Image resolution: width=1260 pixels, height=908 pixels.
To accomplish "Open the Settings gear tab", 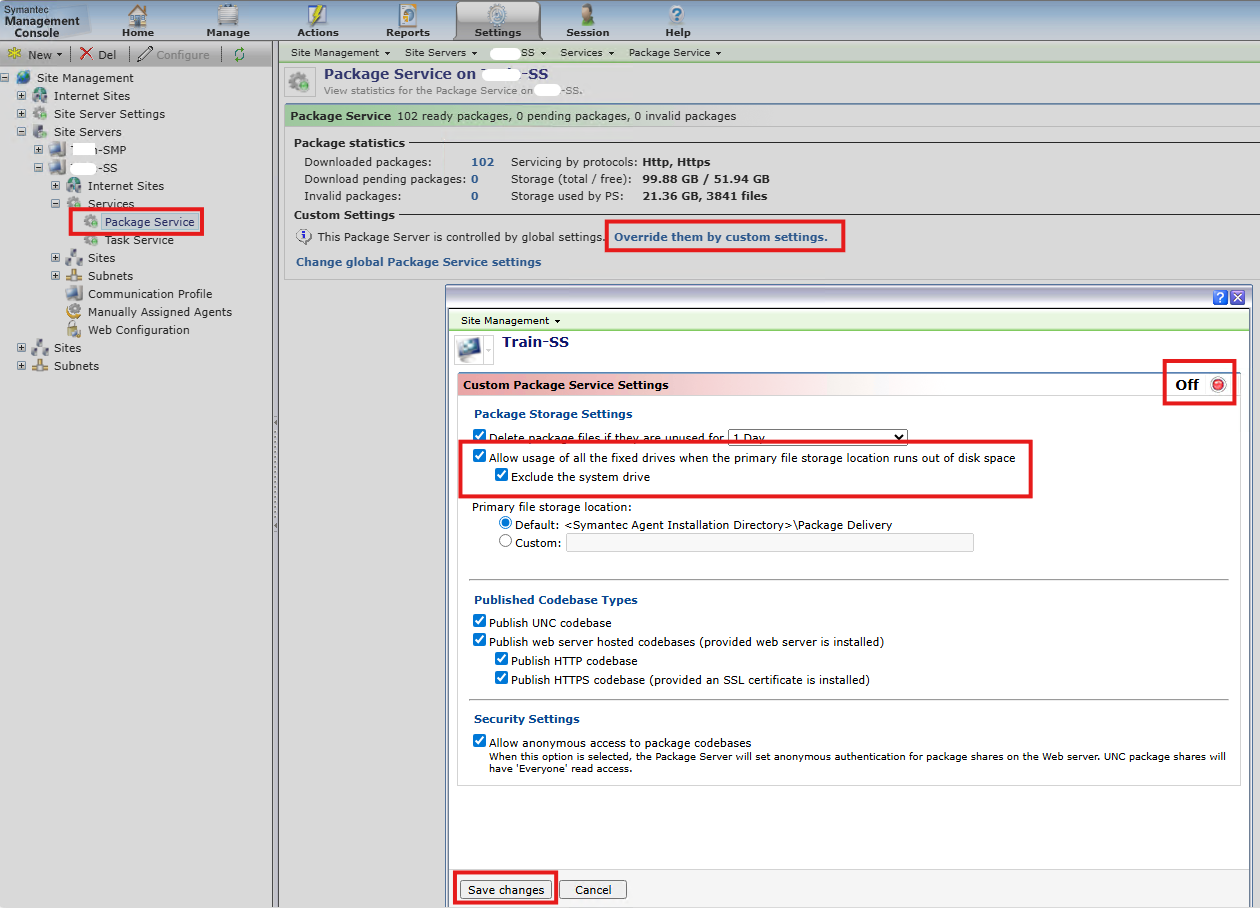I will (498, 20).
